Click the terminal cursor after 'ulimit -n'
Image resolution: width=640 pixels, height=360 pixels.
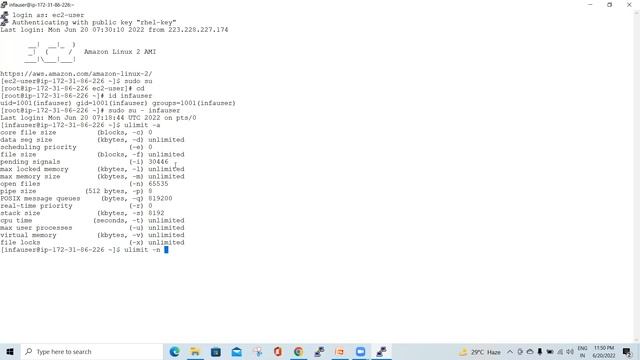pos(166,250)
